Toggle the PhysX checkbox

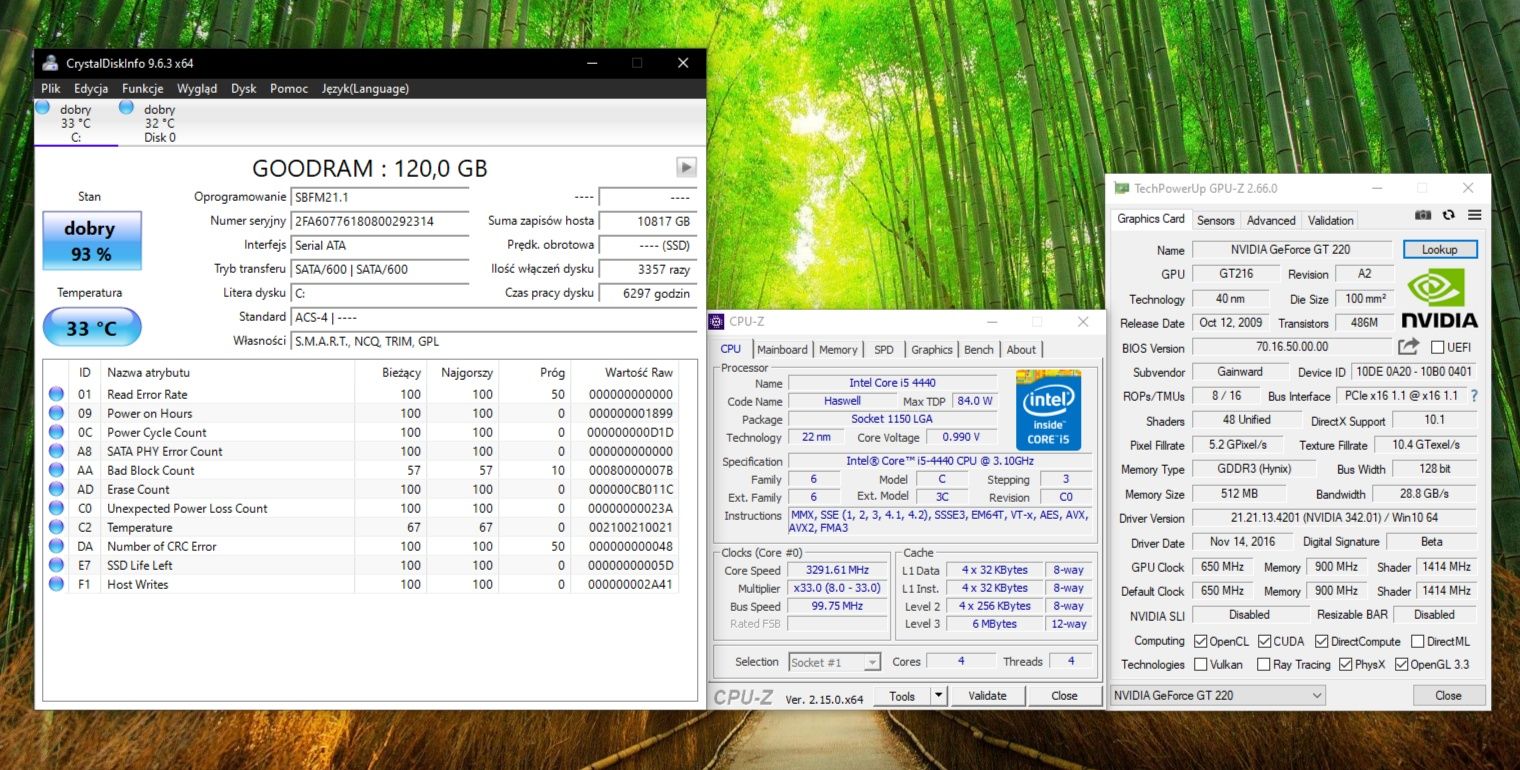point(1345,664)
